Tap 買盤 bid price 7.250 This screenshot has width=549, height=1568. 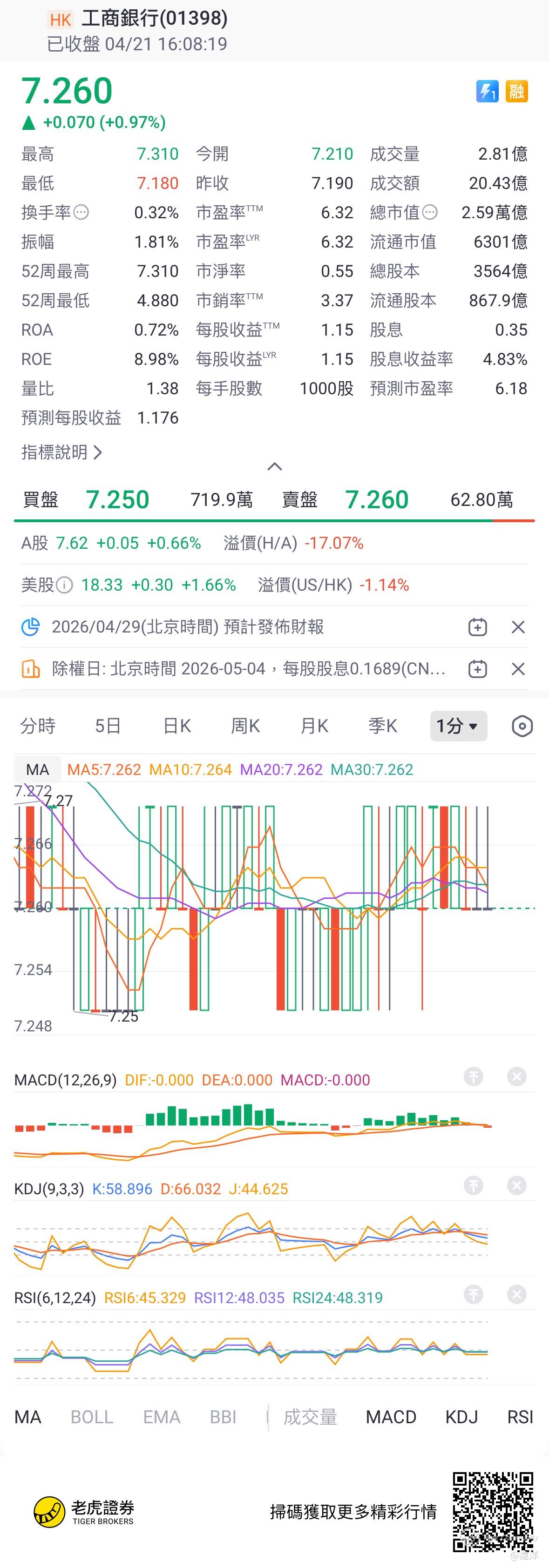(x=118, y=500)
